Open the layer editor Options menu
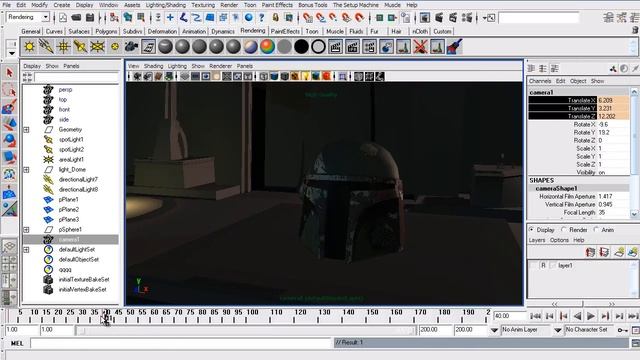The image size is (640, 360). [559, 240]
